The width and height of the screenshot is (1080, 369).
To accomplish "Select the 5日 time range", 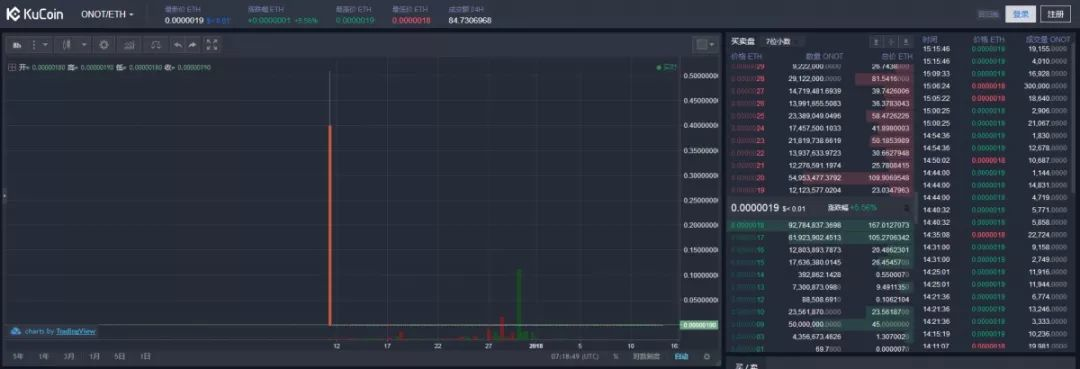I will pos(120,357).
